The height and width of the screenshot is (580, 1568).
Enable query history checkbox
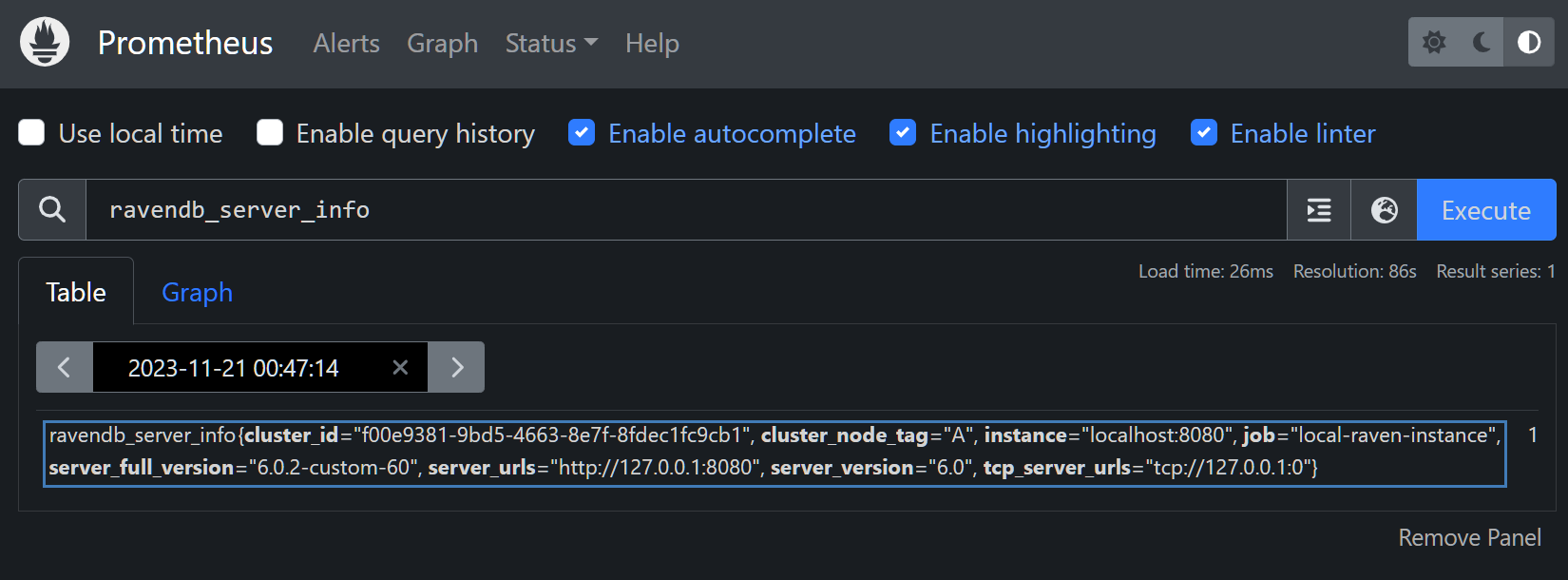pos(270,133)
